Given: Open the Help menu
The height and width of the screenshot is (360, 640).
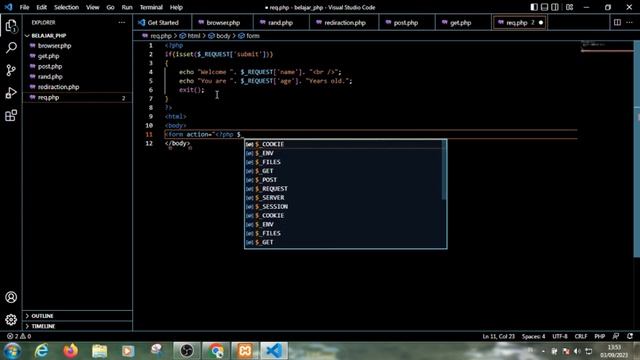Looking at the screenshot, I should 176,7.
